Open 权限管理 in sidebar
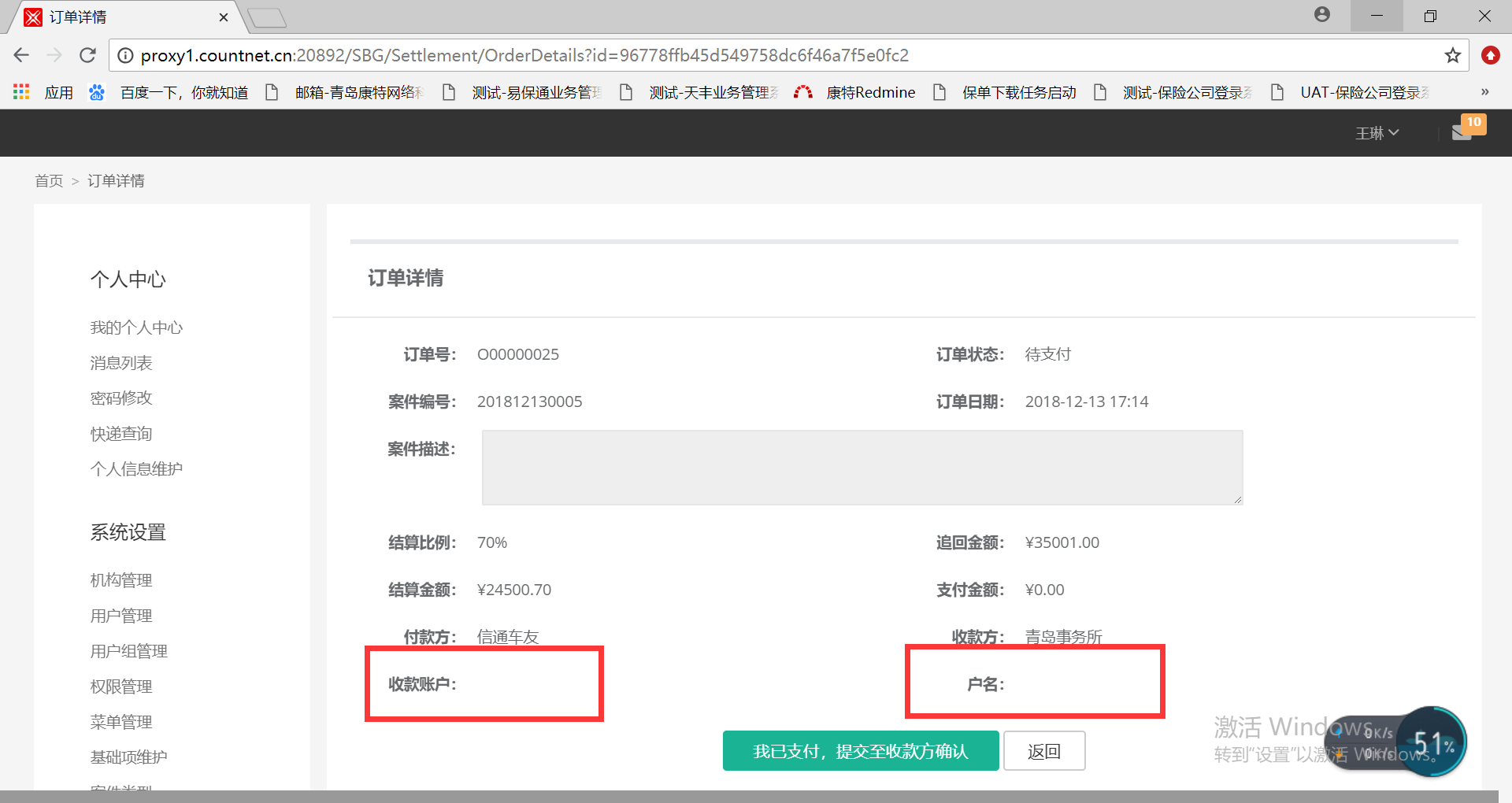 121,686
